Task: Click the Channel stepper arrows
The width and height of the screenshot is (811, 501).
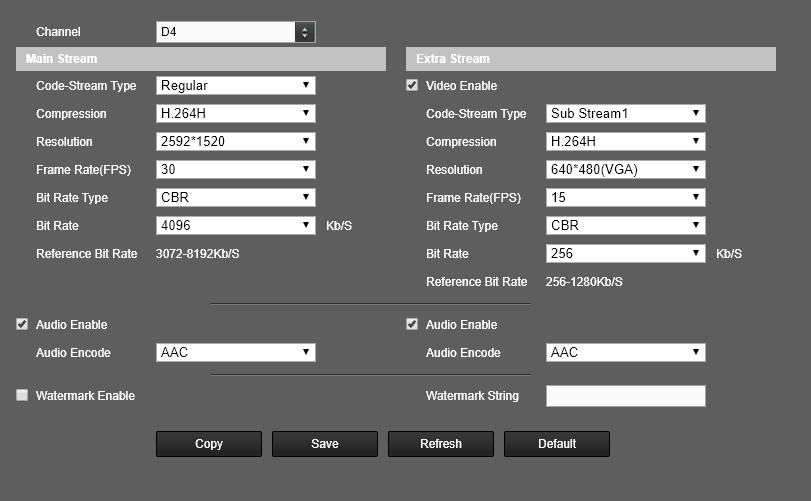Action: [x=305, y=32]
